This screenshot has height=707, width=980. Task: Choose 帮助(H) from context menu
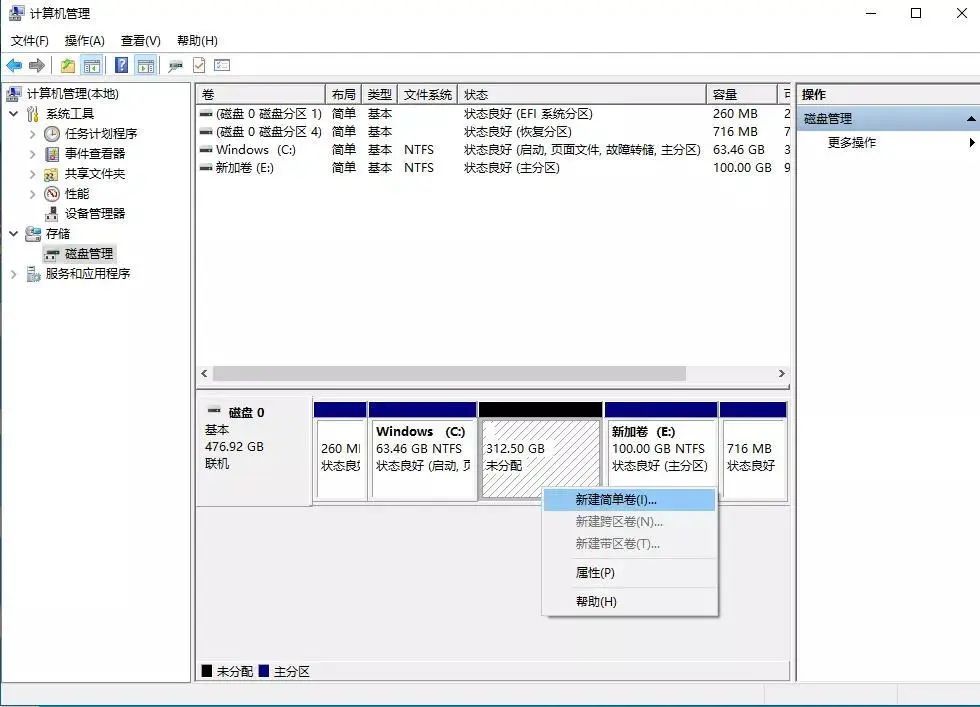pos(629,601)
